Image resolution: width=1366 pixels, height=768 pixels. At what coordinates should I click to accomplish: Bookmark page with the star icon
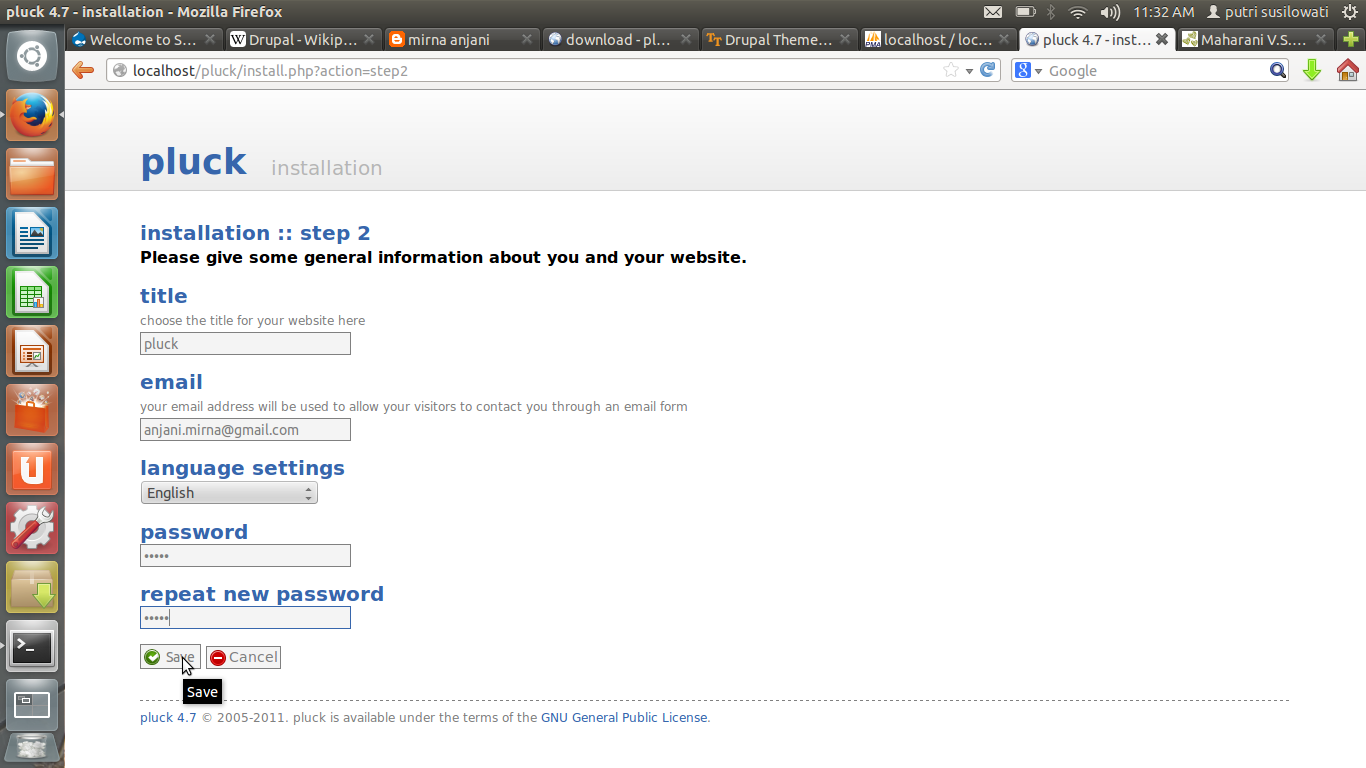[950, 70]
